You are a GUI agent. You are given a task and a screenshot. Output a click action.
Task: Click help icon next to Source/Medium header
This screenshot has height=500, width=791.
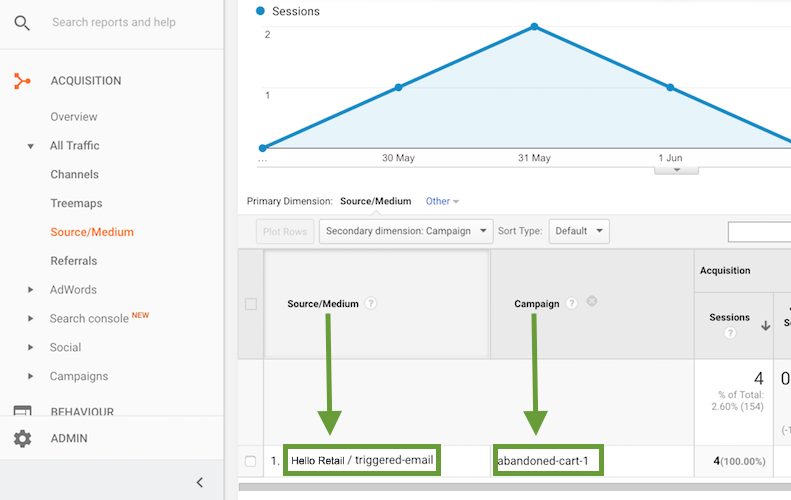point(371,303)
